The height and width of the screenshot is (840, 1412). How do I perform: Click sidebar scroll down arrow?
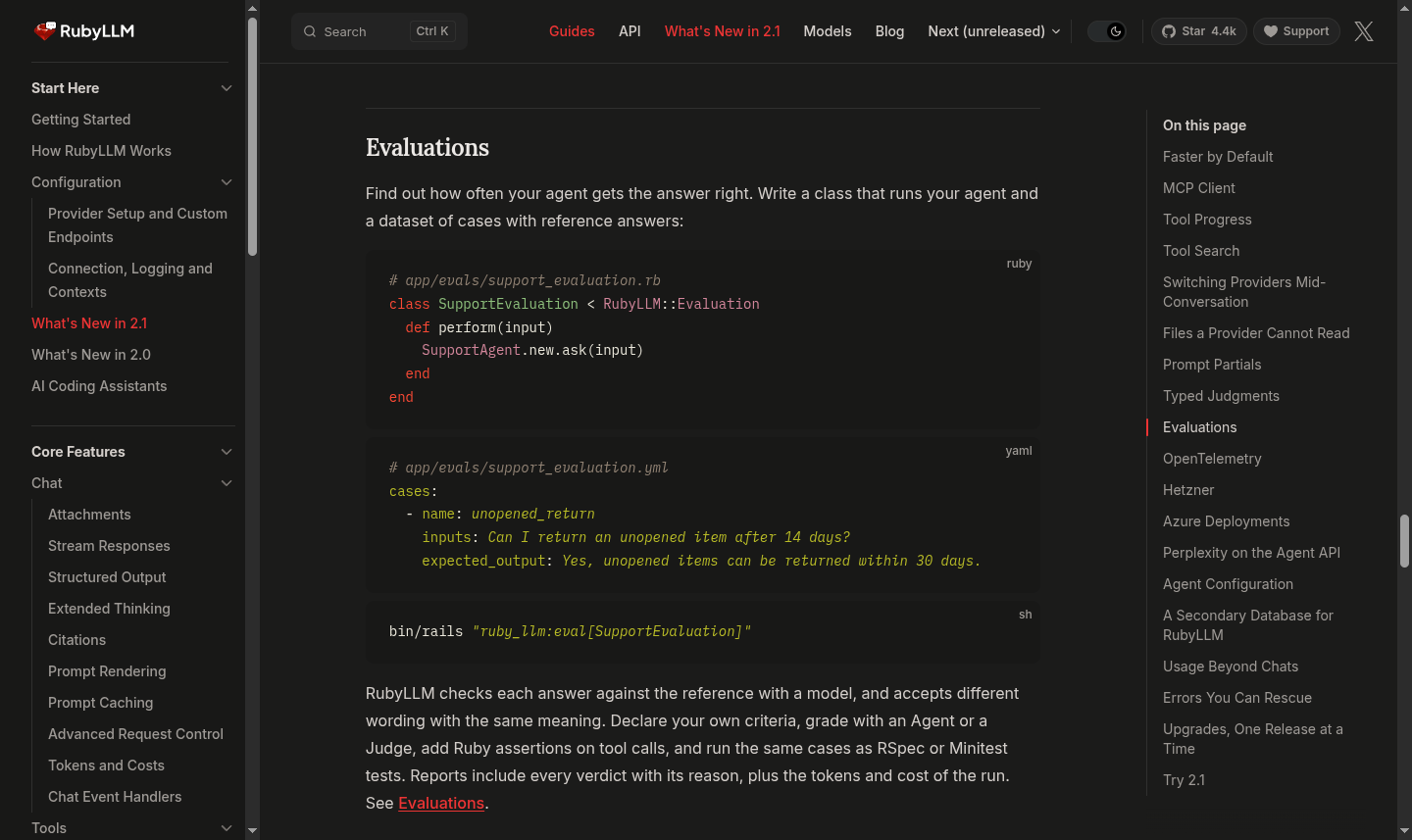pyautogui.click(x=252, y=831)
